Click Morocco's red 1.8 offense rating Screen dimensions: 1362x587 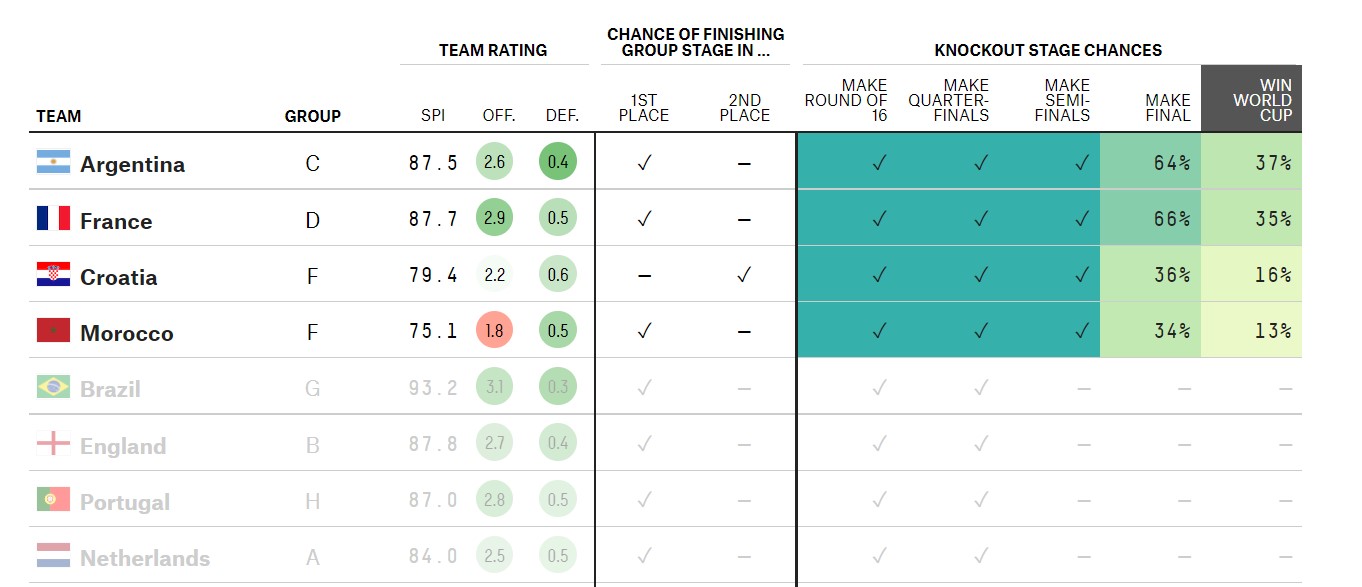point(494,330)
